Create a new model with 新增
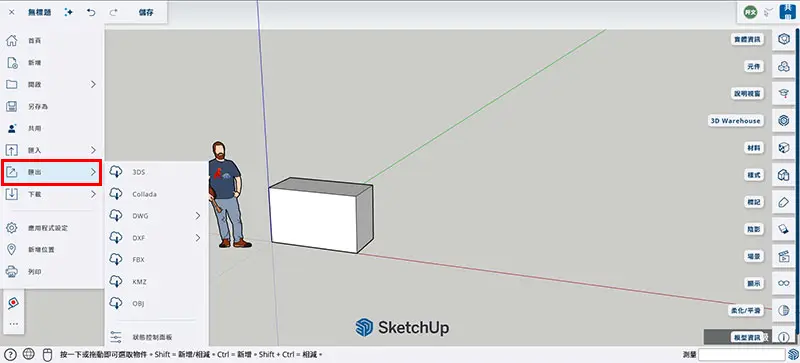The height and width of the screenshot is (363, 800). click(52, 62)
